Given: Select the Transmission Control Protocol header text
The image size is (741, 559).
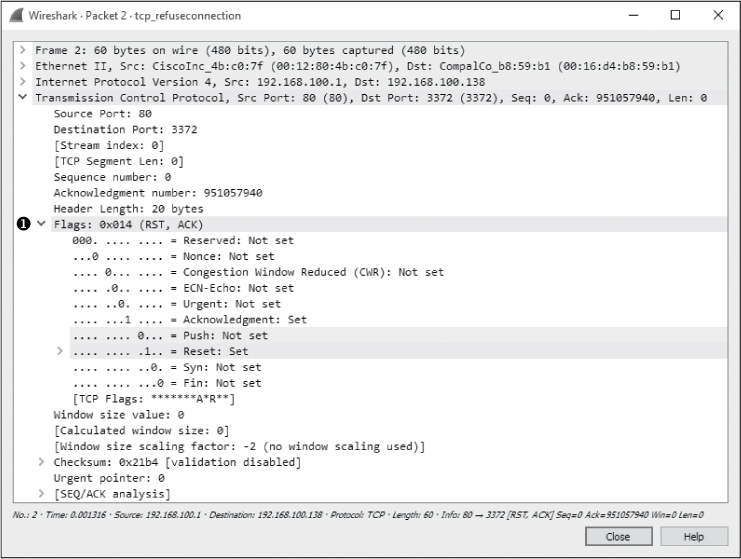Looking at the screenshot, I should tap(371, 98).
